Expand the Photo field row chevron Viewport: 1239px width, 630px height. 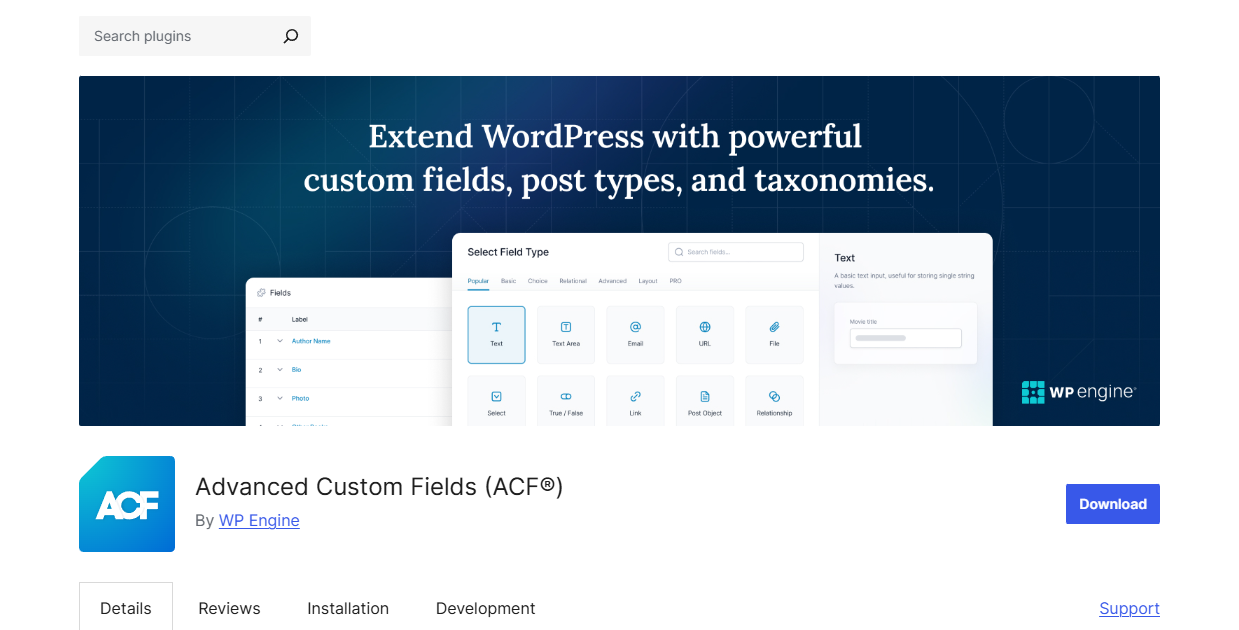280,398
